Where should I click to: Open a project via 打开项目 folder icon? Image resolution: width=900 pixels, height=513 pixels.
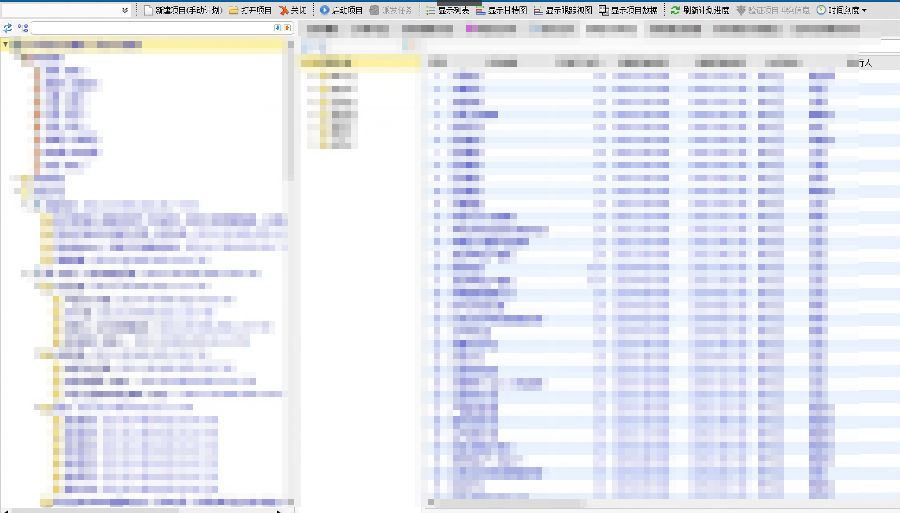click(234, 10)
